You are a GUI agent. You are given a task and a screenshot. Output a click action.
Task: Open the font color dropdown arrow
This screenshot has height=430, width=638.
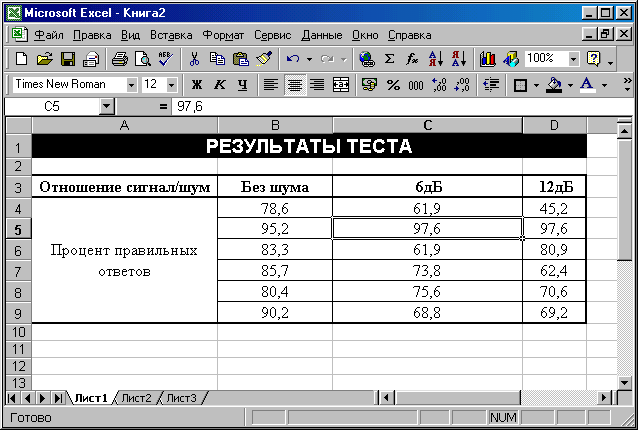(x=604, y=85)
